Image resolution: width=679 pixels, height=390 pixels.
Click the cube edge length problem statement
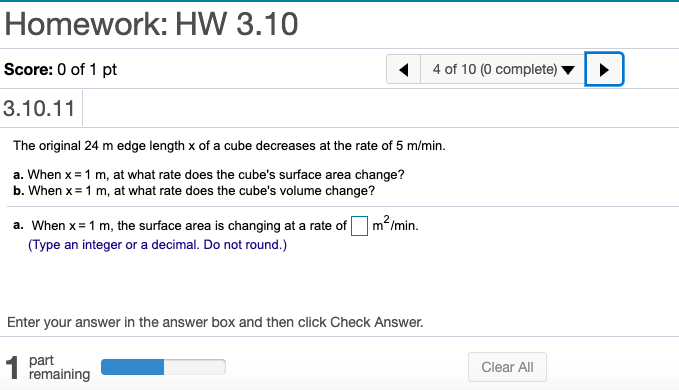coord(229,146)
